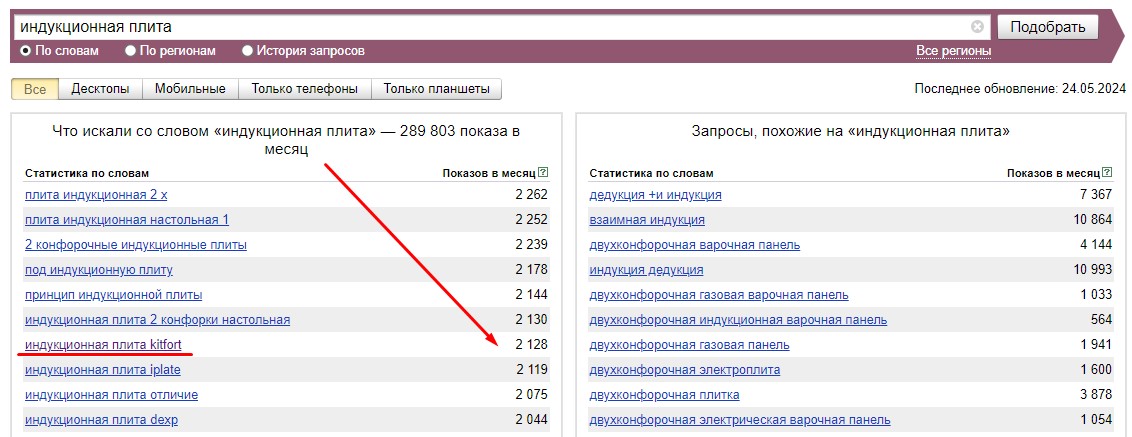This screenshot has height=437, width=1132.
Task: Select the История запросов radio button
Action: point(248,51)
